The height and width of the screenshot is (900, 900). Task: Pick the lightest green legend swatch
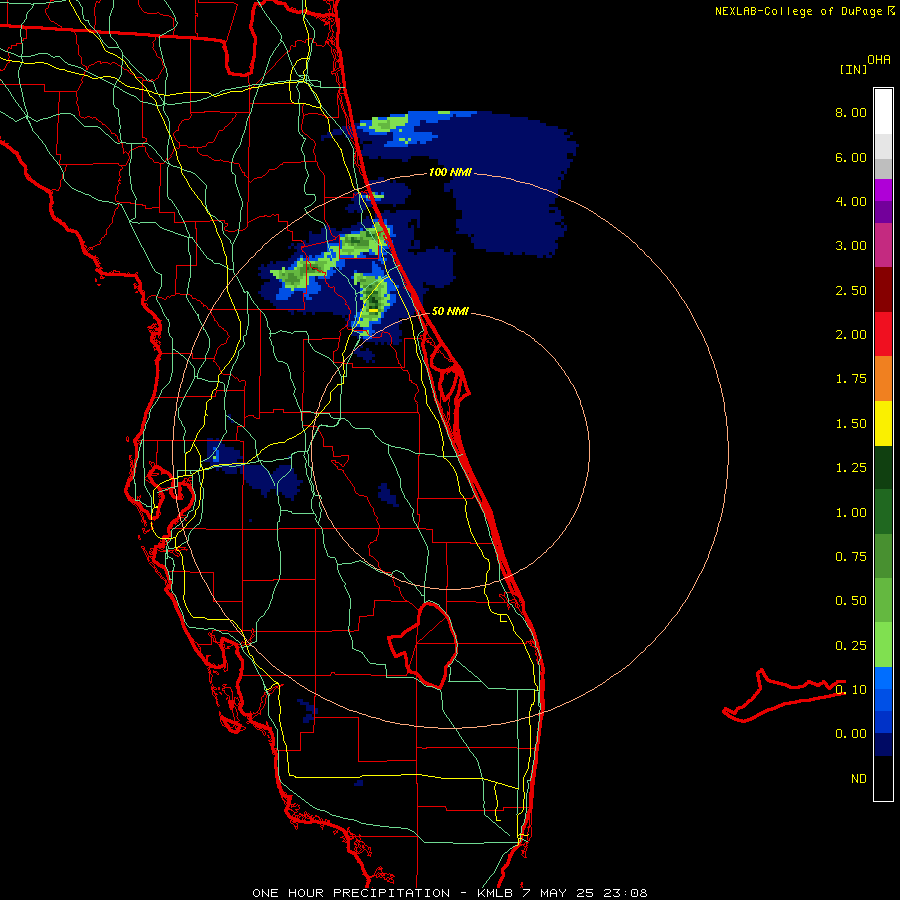883,645
